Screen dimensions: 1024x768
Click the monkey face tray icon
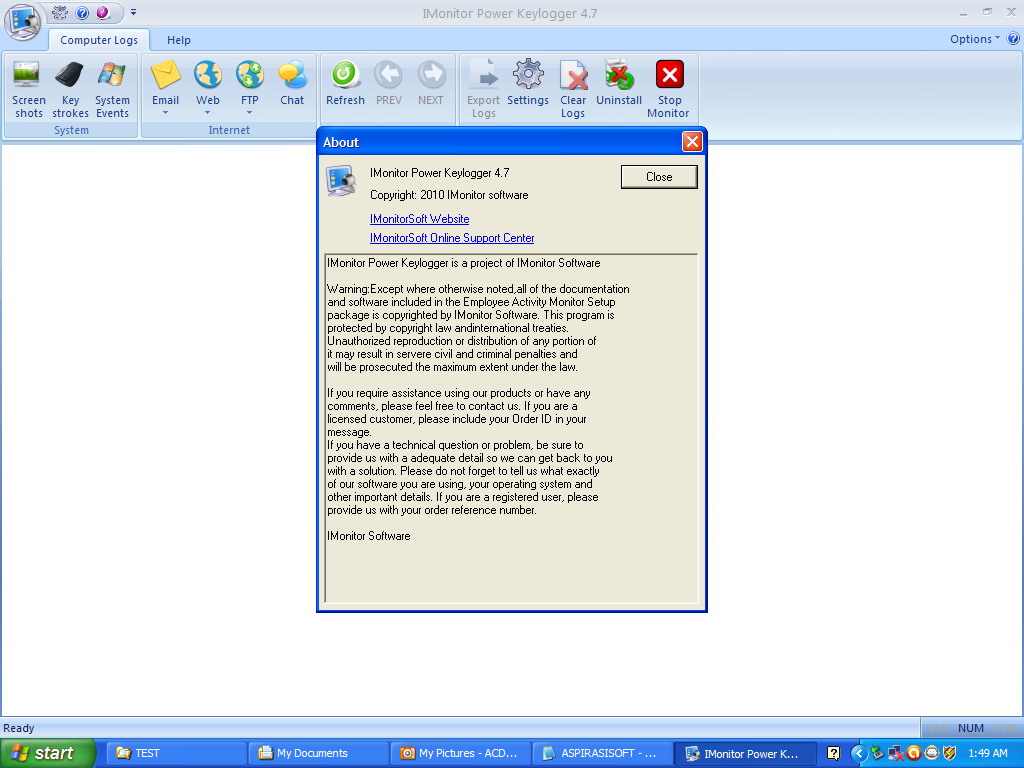pos(932,753)
